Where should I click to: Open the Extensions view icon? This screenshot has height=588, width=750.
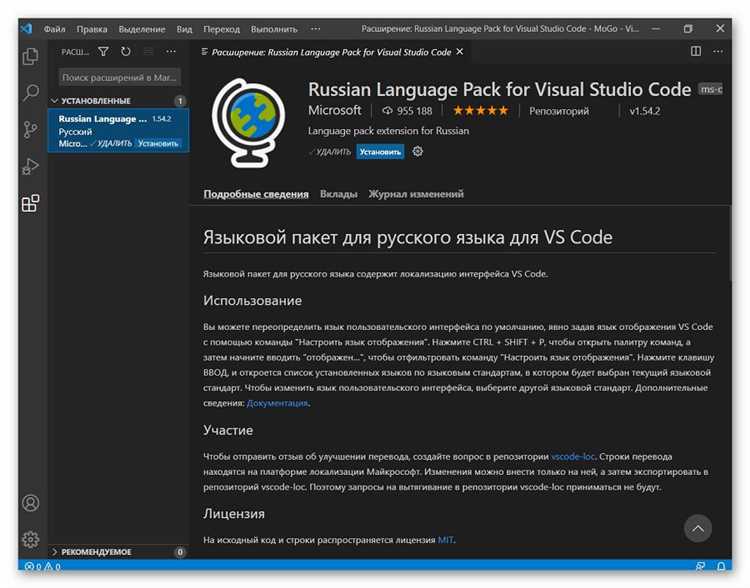(31, 203)
